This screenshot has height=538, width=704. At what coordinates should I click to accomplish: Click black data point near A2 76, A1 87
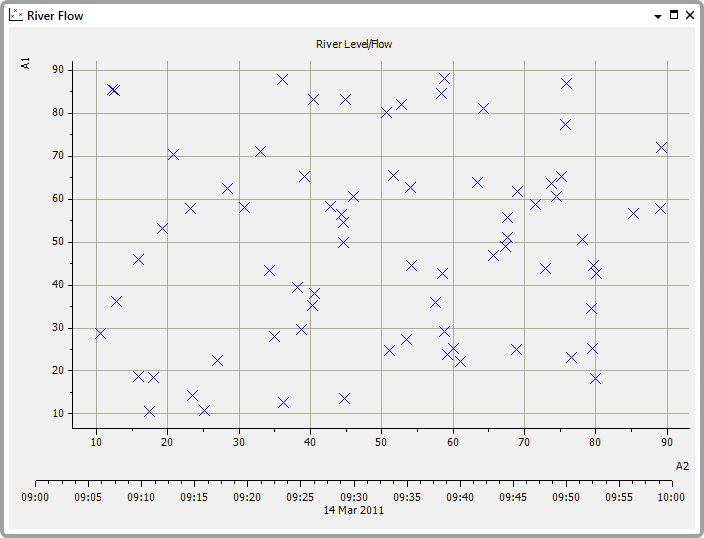tap(566, 83)
